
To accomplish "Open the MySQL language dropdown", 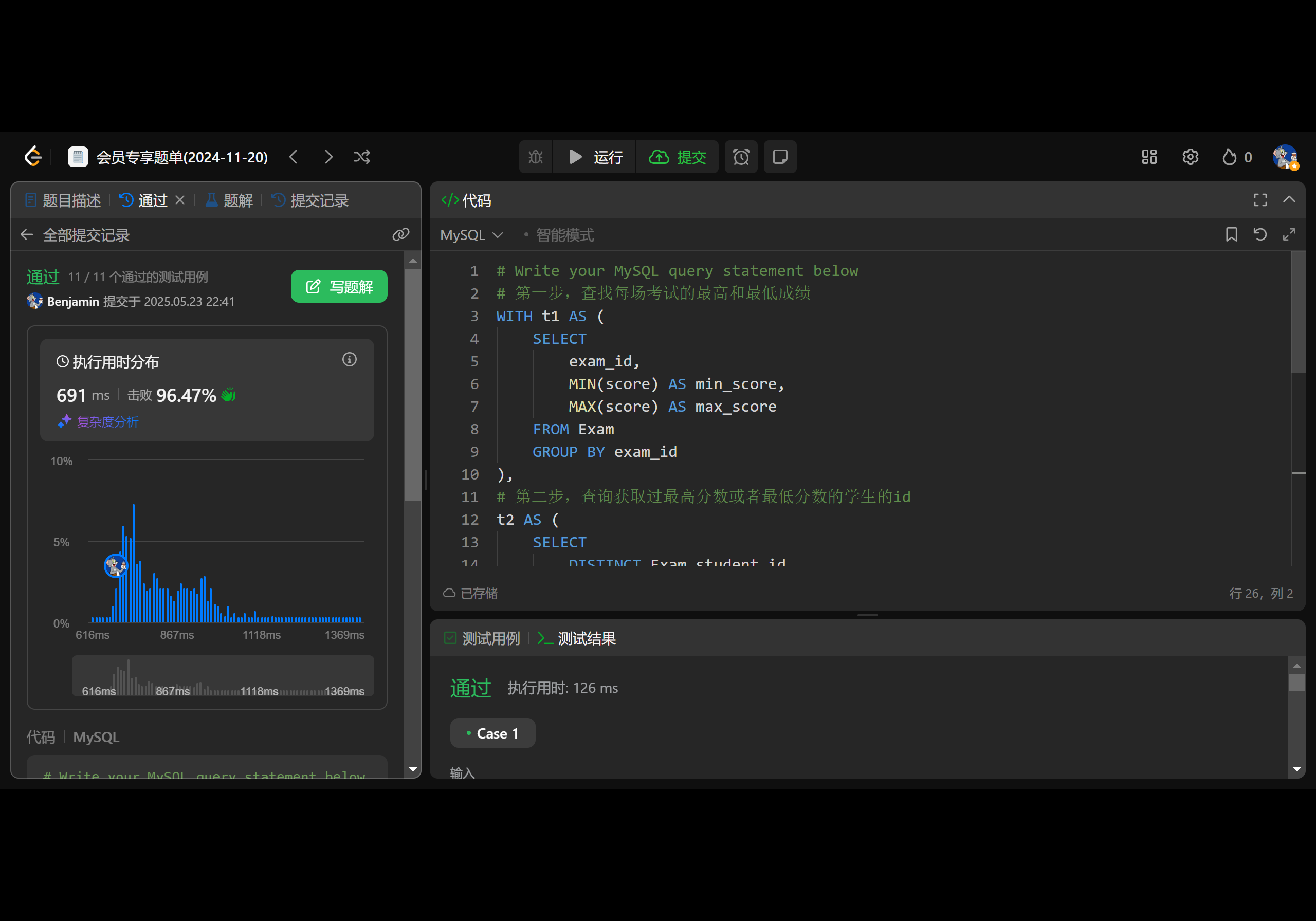I will click(471, 235).
